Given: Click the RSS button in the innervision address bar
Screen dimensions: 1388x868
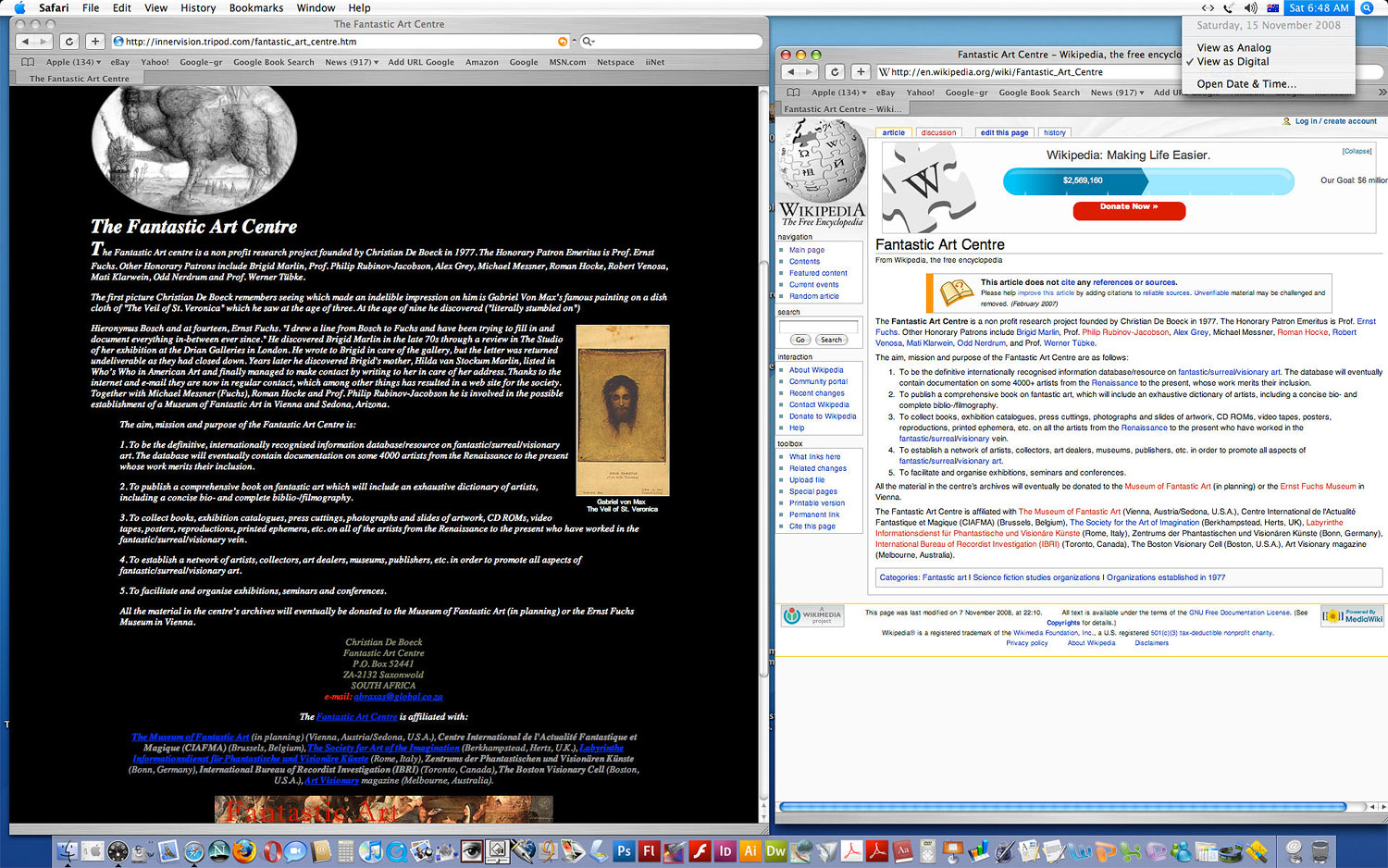Looking at the screenshot, I should 563,42.
